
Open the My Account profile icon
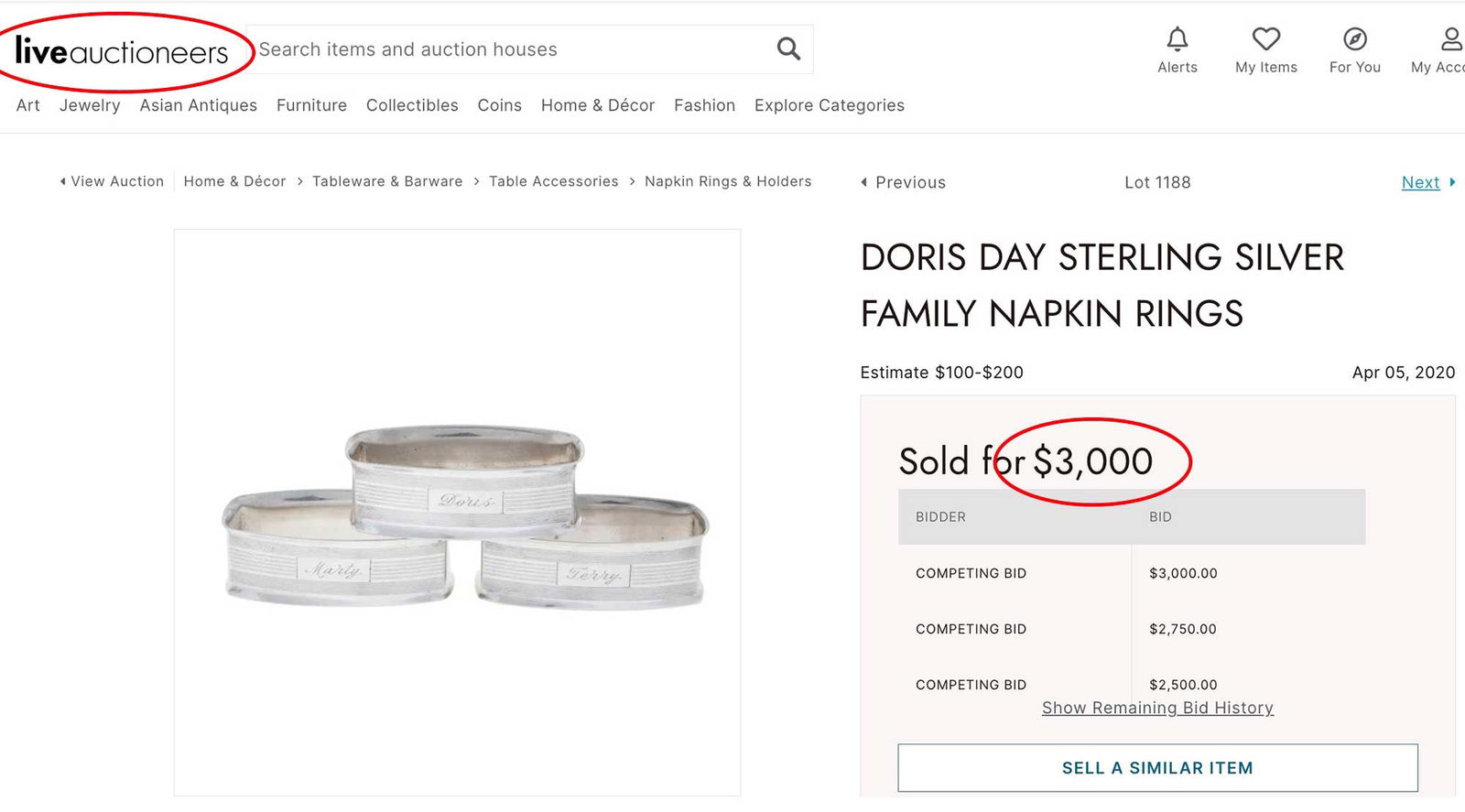point(1450,39)
